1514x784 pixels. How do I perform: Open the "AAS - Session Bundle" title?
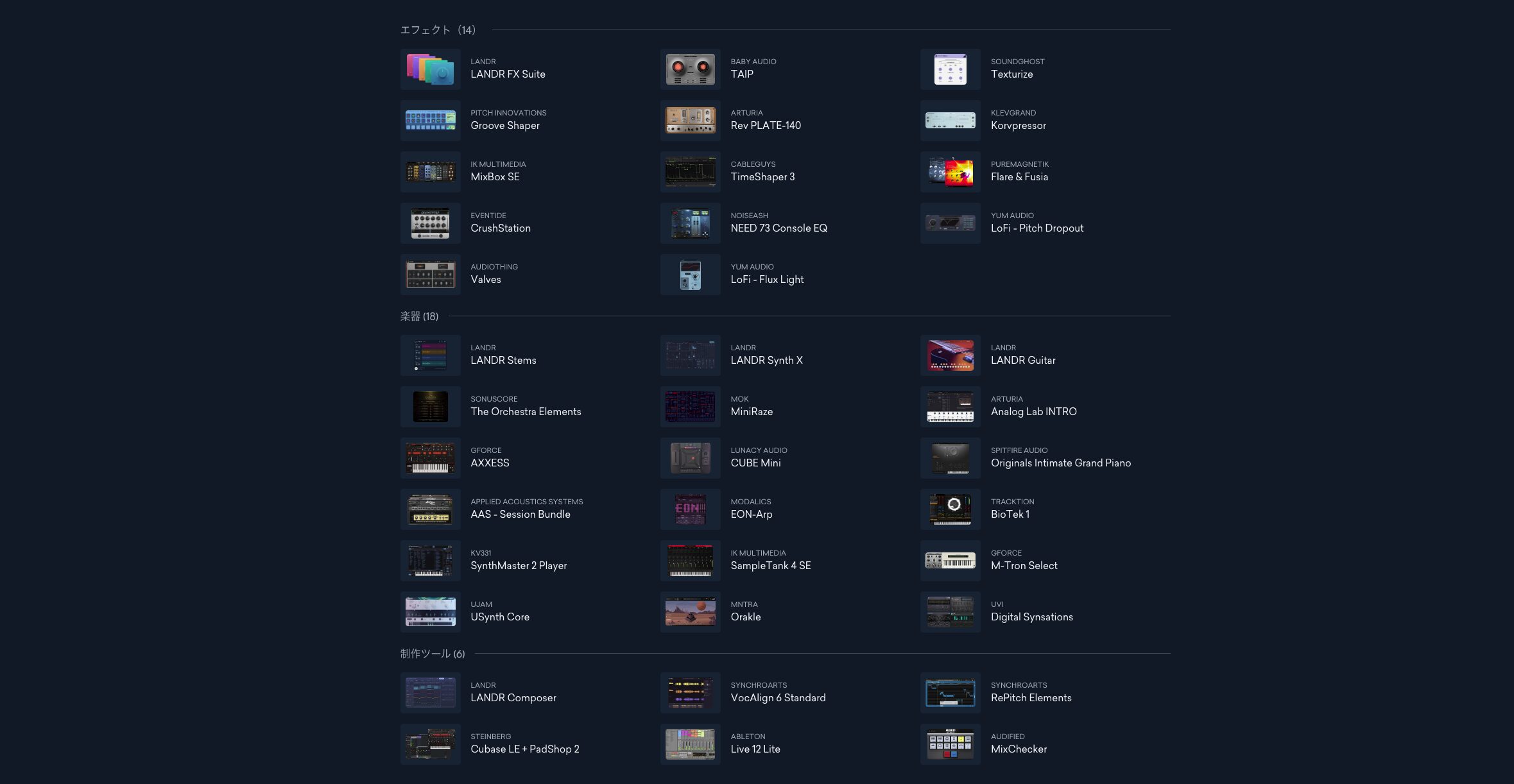point(520,515)
